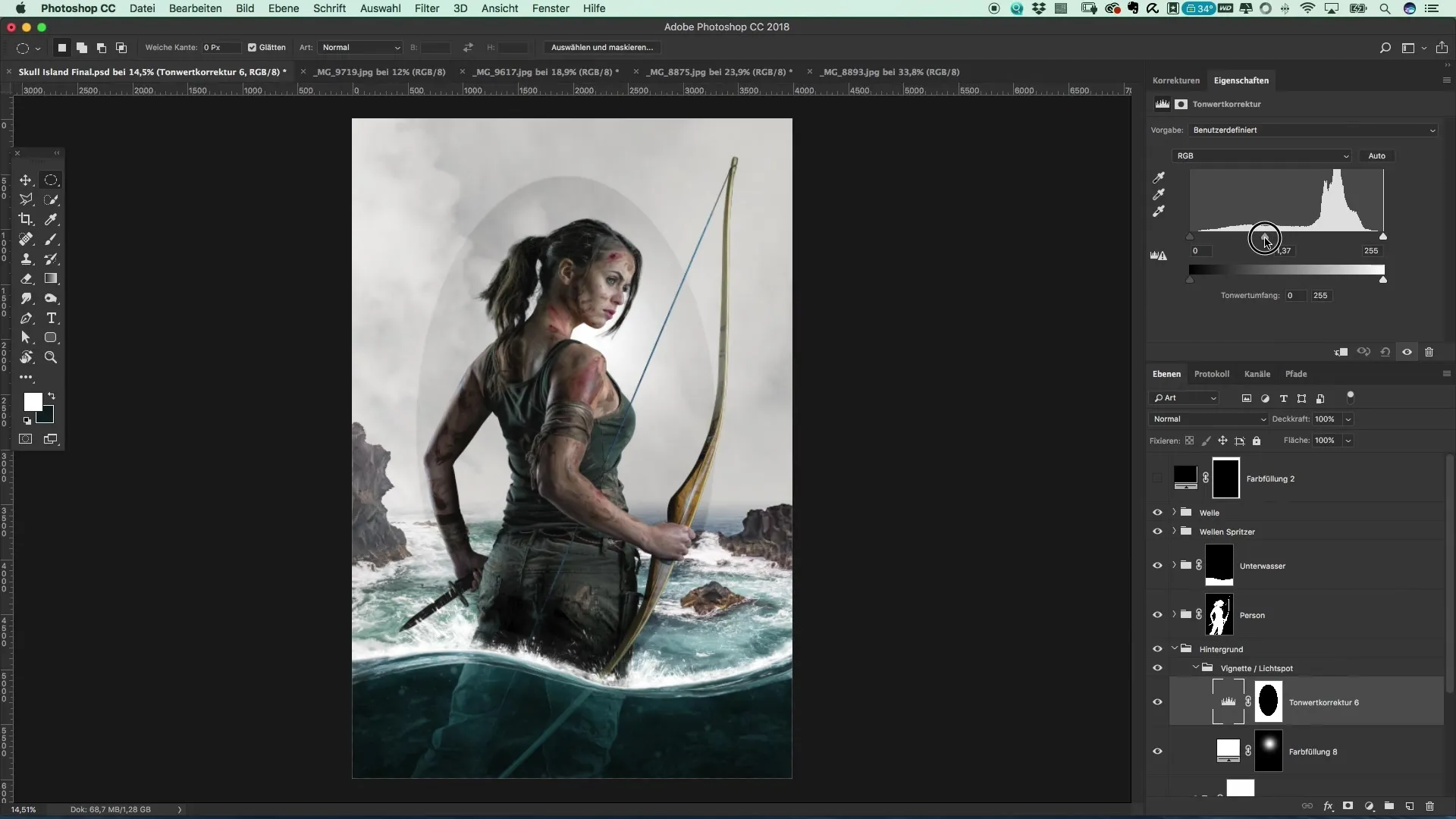
Task: Toggle adjustment visibility in Properties panel
Action: pyautogui.click(x=1407, y=352)
